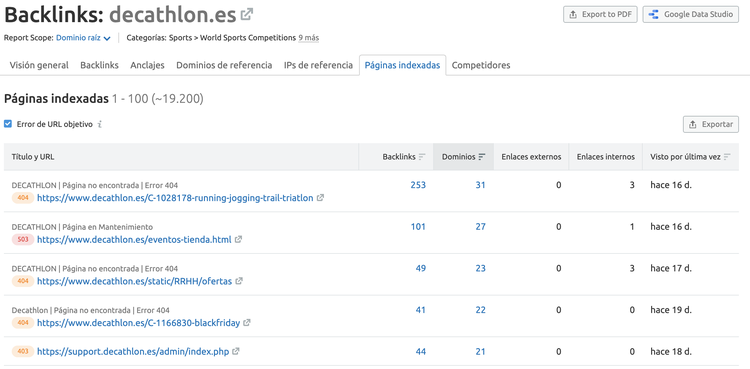Image resolution: width=750 pixels, height=369 pixels.
Task: Click the 403 status badge for support admin page
Action: point(23,351)
